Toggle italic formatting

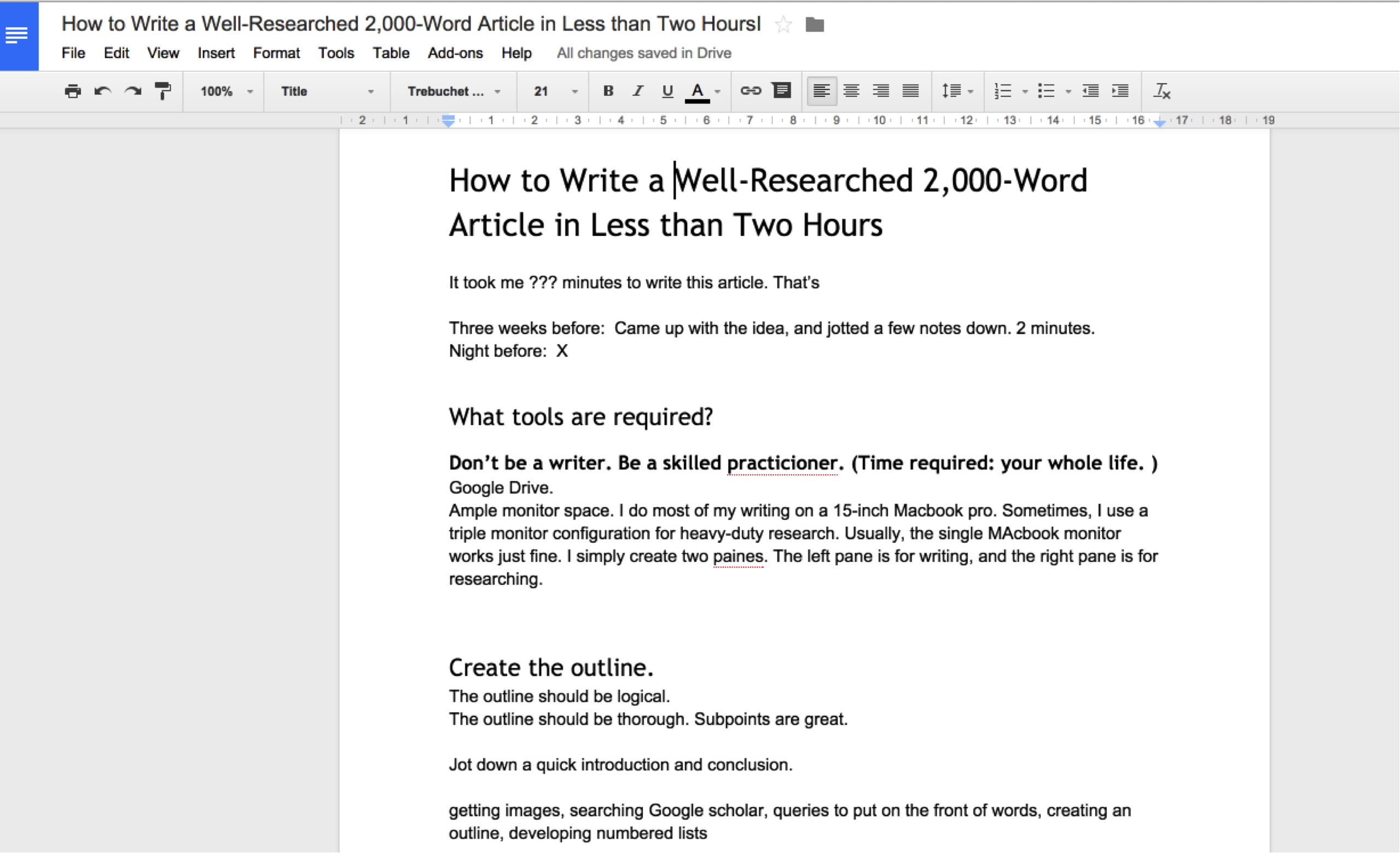637,91
